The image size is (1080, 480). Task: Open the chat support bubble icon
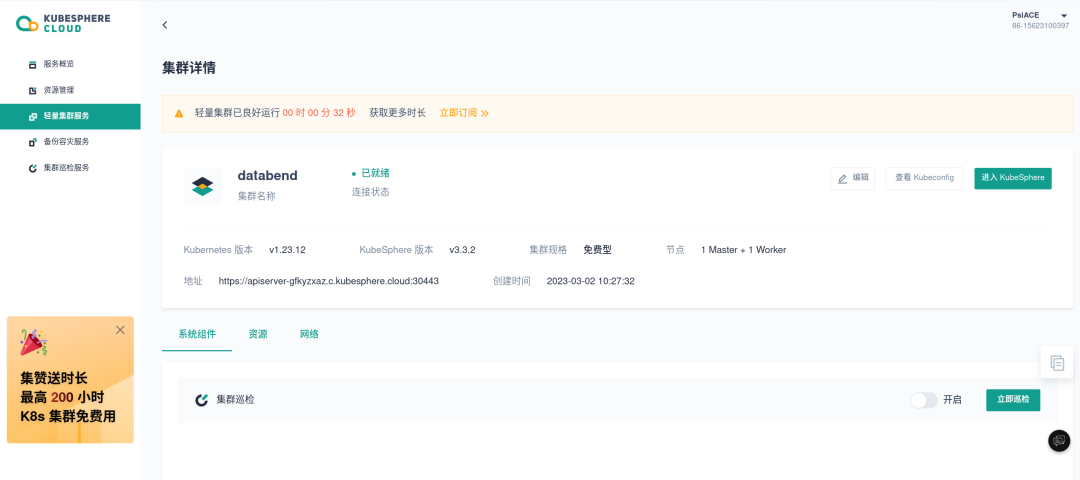pyautogui.click(x=1058, y=440)
